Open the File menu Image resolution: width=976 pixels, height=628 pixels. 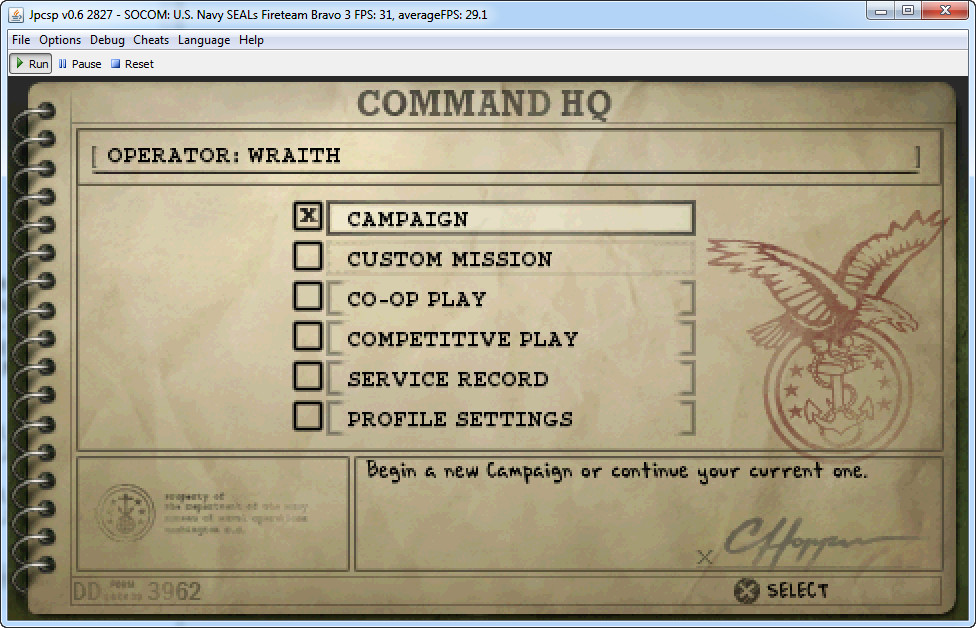tap(21, 40)
